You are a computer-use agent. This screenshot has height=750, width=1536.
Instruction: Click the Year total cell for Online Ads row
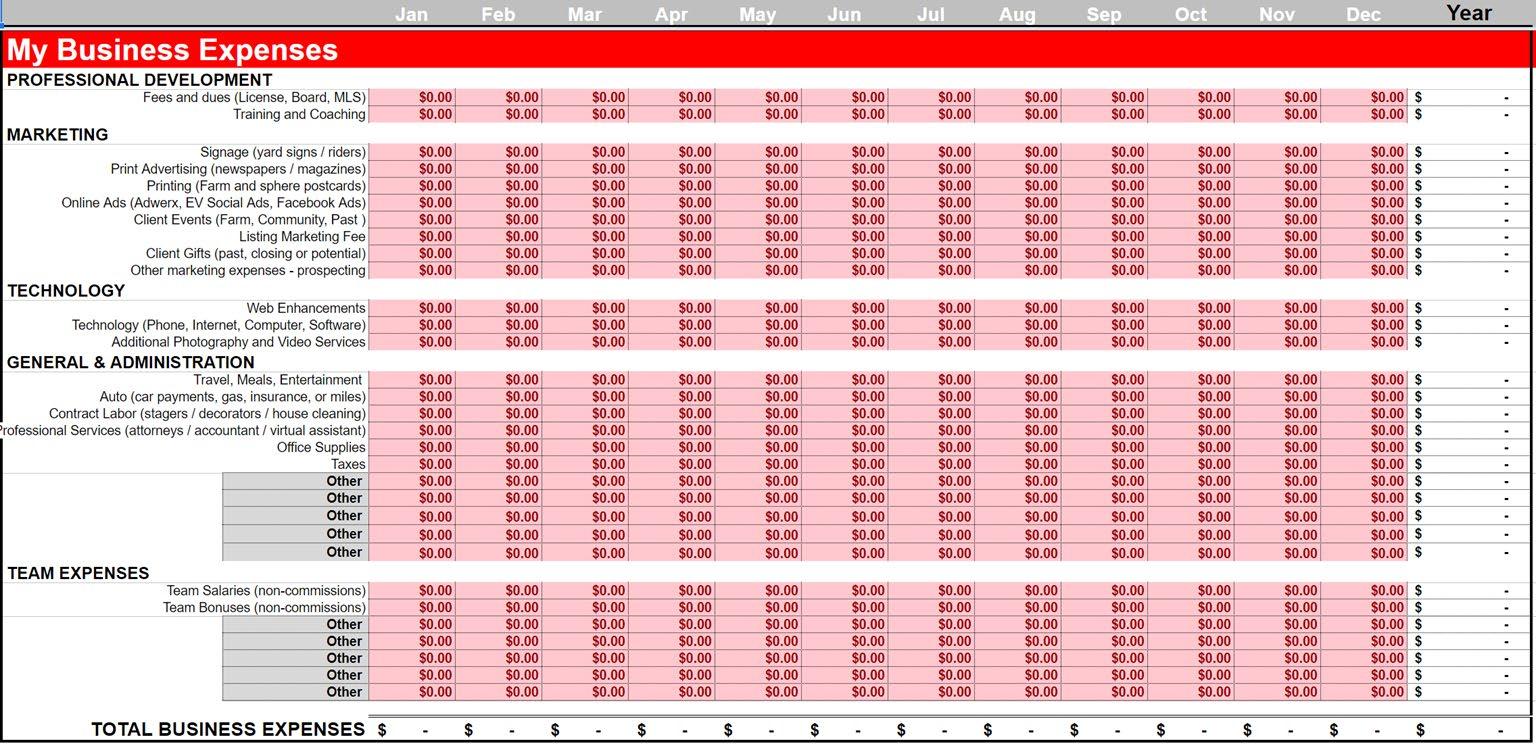(1469, 203)
